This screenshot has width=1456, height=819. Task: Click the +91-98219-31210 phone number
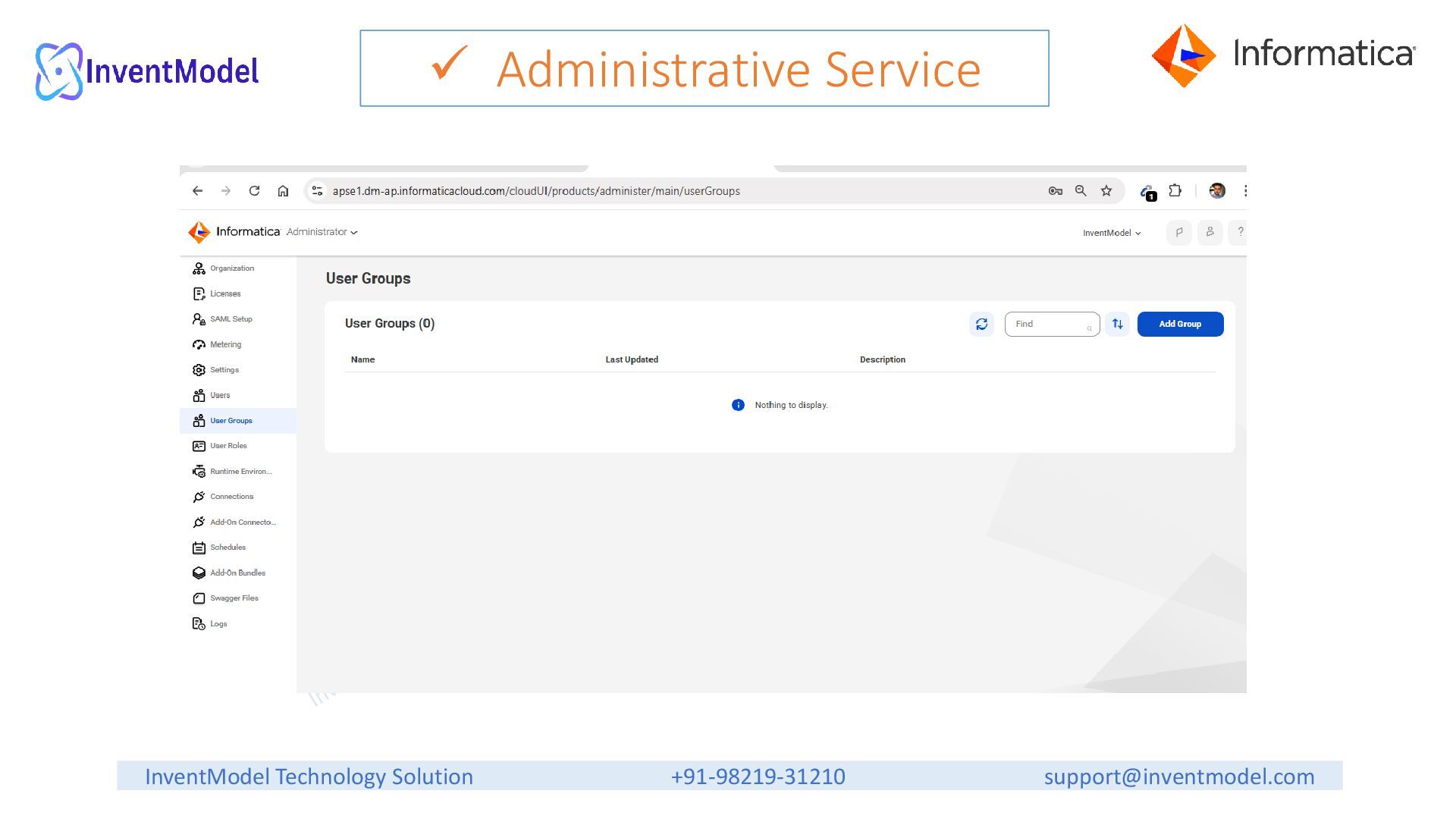(x=758, y=777)
